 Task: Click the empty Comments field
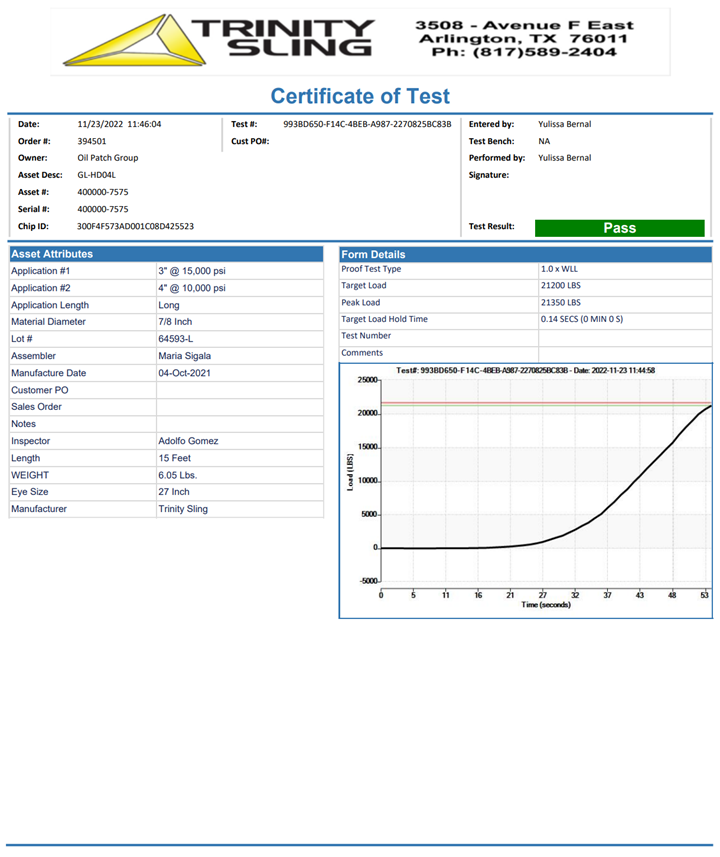[x=624, y=353]
